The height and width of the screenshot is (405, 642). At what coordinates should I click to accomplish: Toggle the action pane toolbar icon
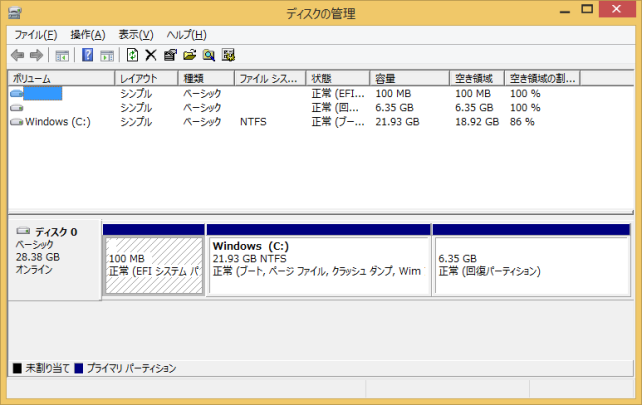coord(107,55)
